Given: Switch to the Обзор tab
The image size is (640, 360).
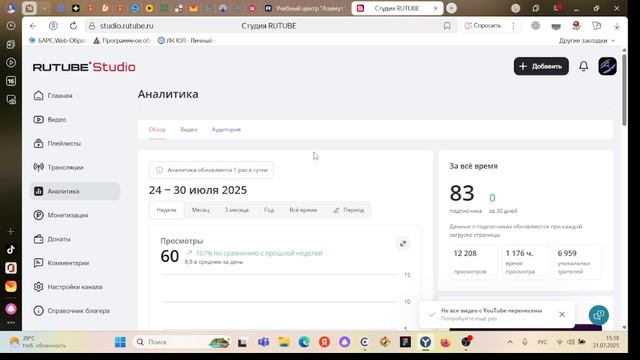Looking at the screenshot, I should (157, 129).
